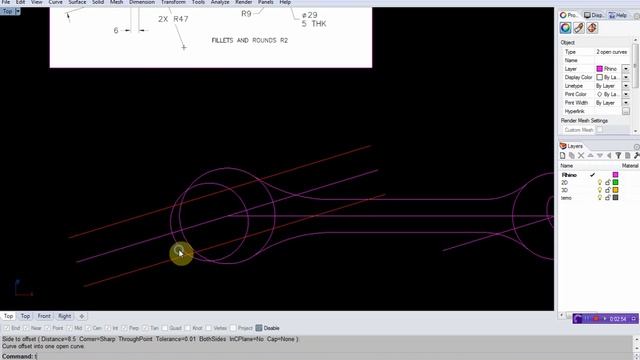Move layer up one parent, left-triangle icon
Image resolution: width=640 pixels, height=360 pixels.
tap(609, 156)
